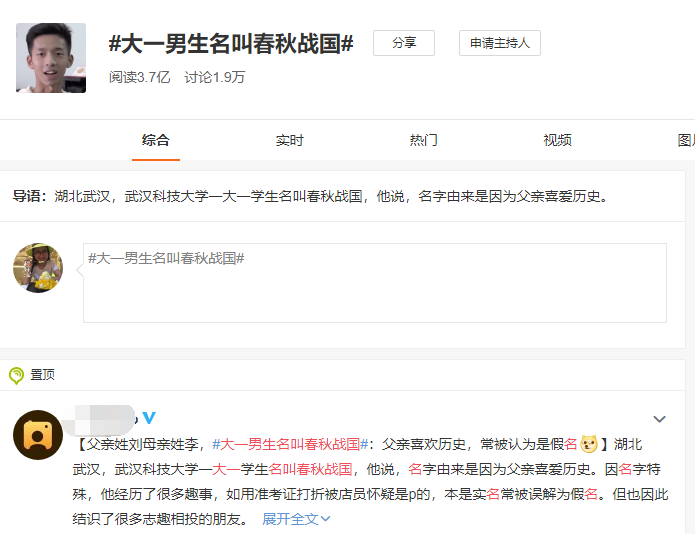Click the doge emoji in the post
Image resolution: width=695 pixels, height=534 pixels.
point(589,443)
